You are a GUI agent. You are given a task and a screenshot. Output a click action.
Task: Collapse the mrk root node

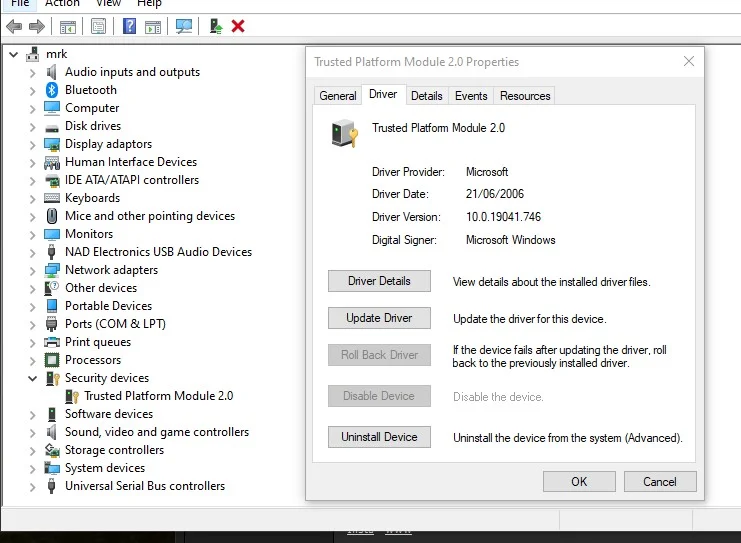point(14,54)
